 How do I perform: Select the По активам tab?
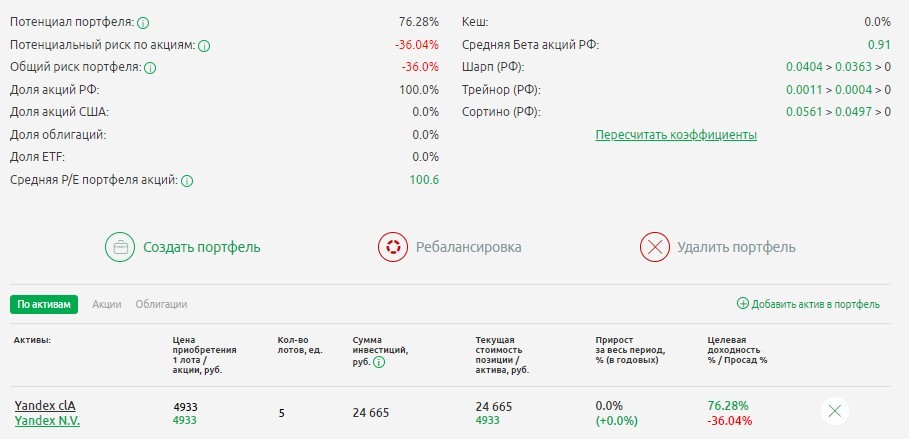pyautogui.click(x=44, y=304)
